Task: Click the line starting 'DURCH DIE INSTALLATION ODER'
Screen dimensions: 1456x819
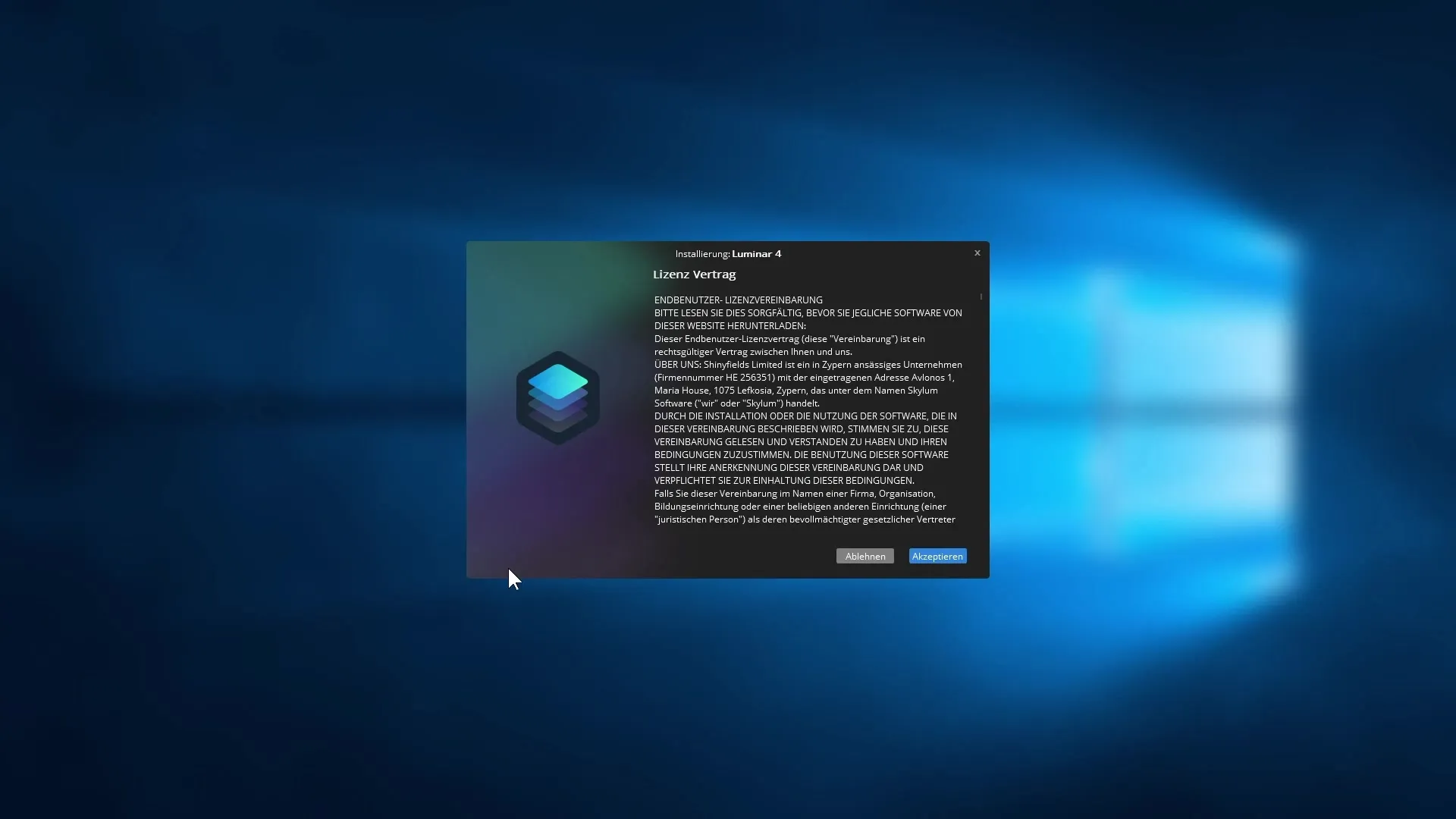Action: [x=805, y=416]
